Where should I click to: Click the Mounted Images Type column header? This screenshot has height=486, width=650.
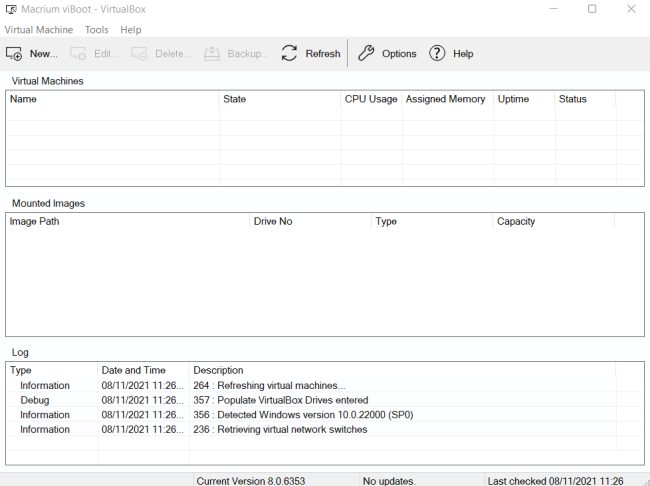(432, 221)
